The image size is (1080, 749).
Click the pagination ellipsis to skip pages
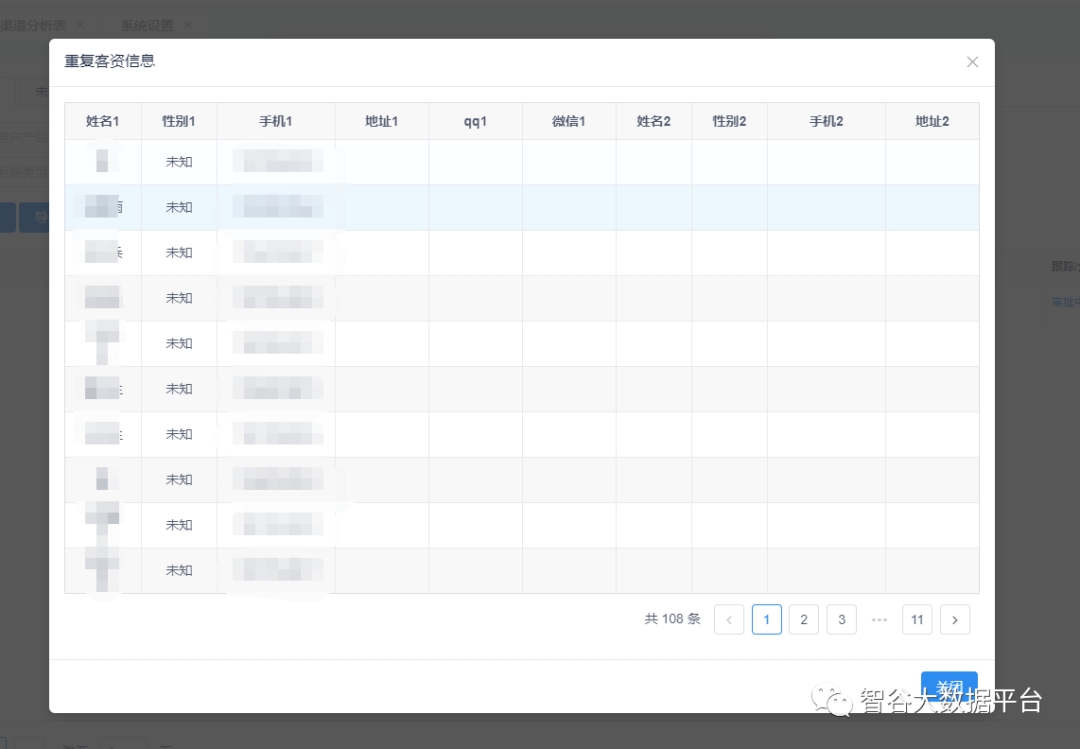(x=880, y=619)
